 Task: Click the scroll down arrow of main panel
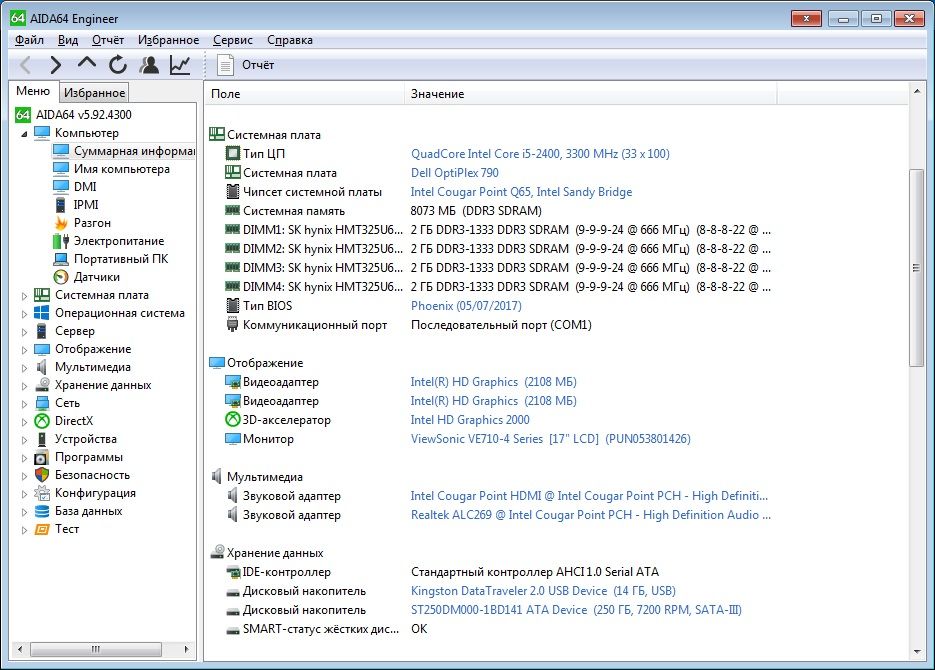(917, 652)
